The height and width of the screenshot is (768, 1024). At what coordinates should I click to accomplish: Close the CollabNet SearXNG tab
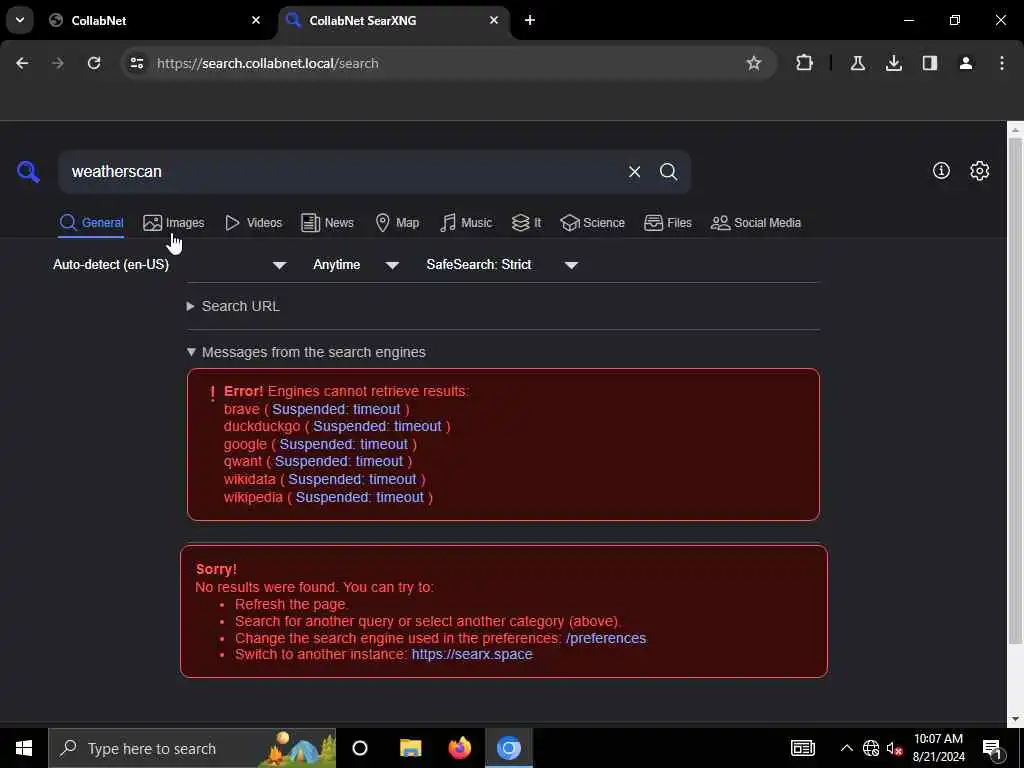coord(494,20)
